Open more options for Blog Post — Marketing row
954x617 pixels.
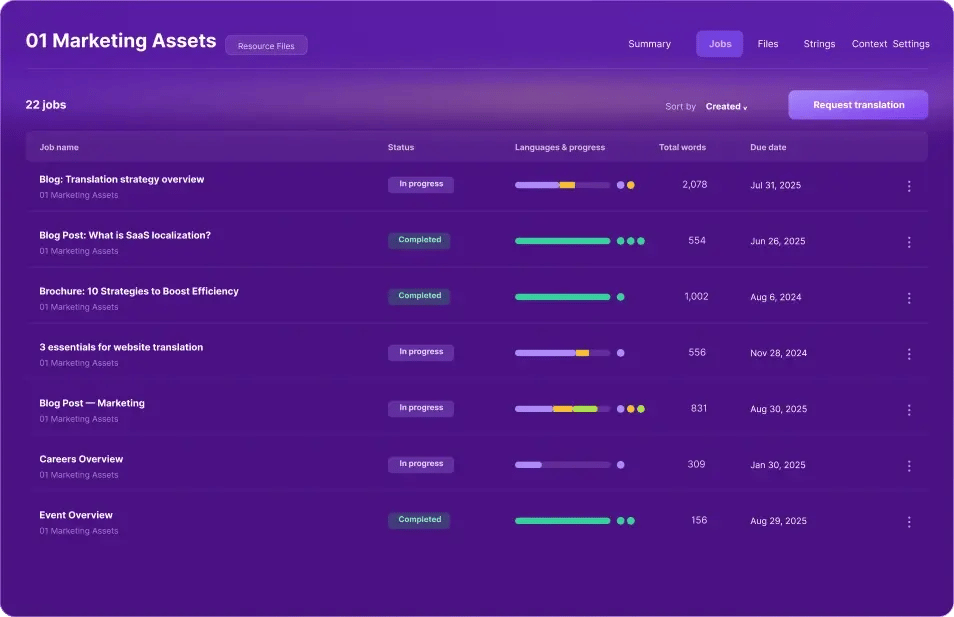click(909, 410)
